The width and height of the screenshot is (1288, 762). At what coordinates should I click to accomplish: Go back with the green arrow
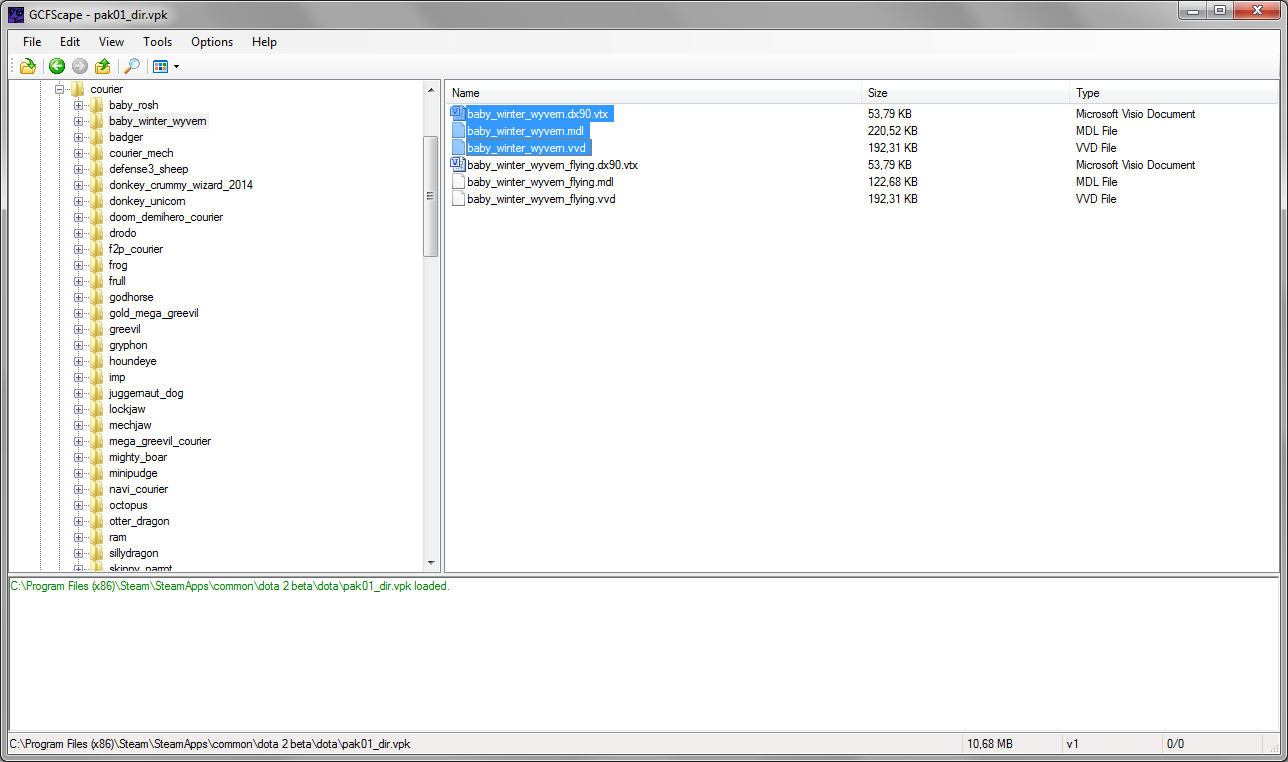57,67
